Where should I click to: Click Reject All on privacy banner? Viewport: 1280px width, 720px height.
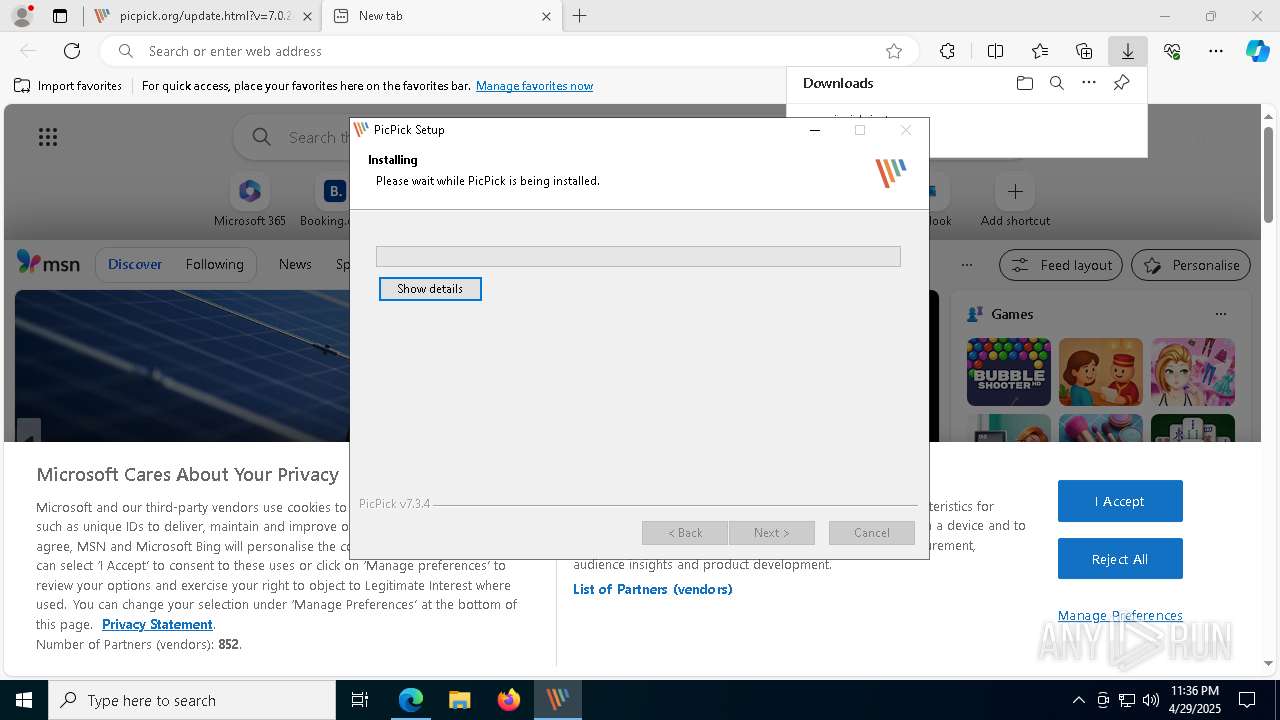tap(1120, 559)
